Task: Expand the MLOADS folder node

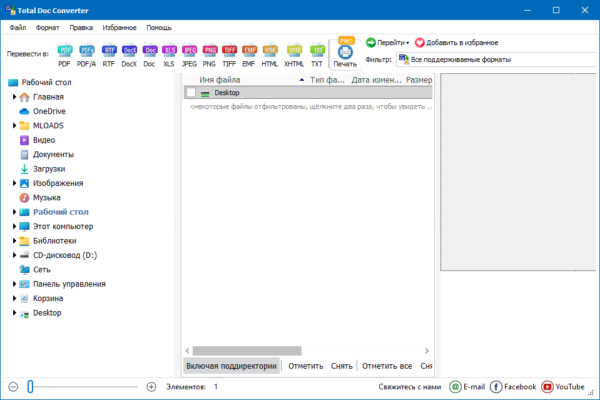Action: click(14, 126)
